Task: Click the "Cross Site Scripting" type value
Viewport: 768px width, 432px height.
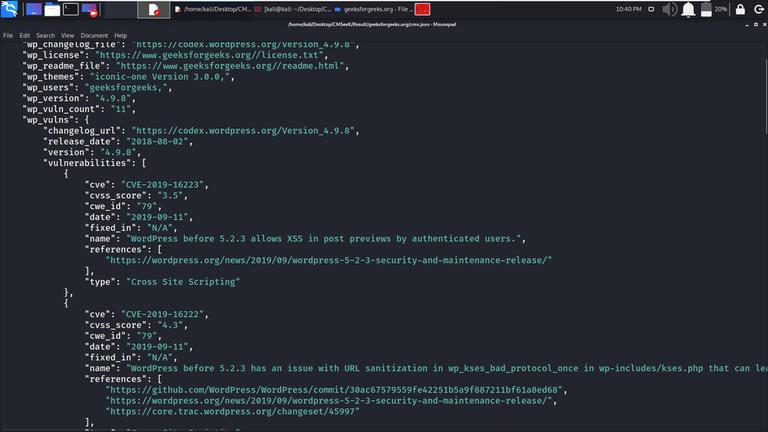Action: pos(183,282)
